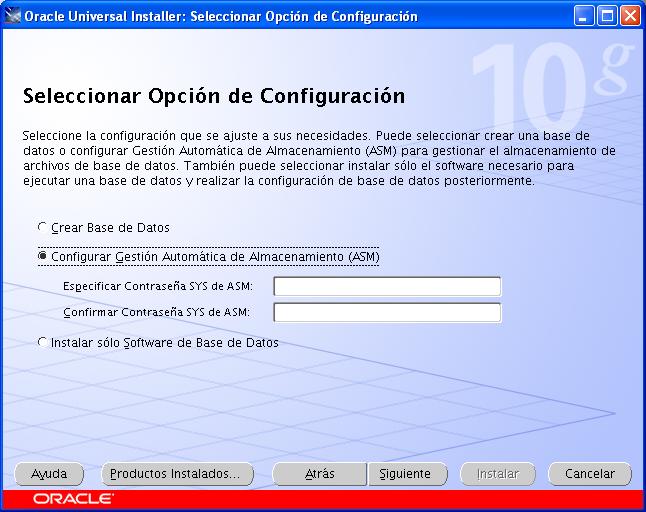
Task: Open the Ayuda help button
Action: [x=49, y=474]
